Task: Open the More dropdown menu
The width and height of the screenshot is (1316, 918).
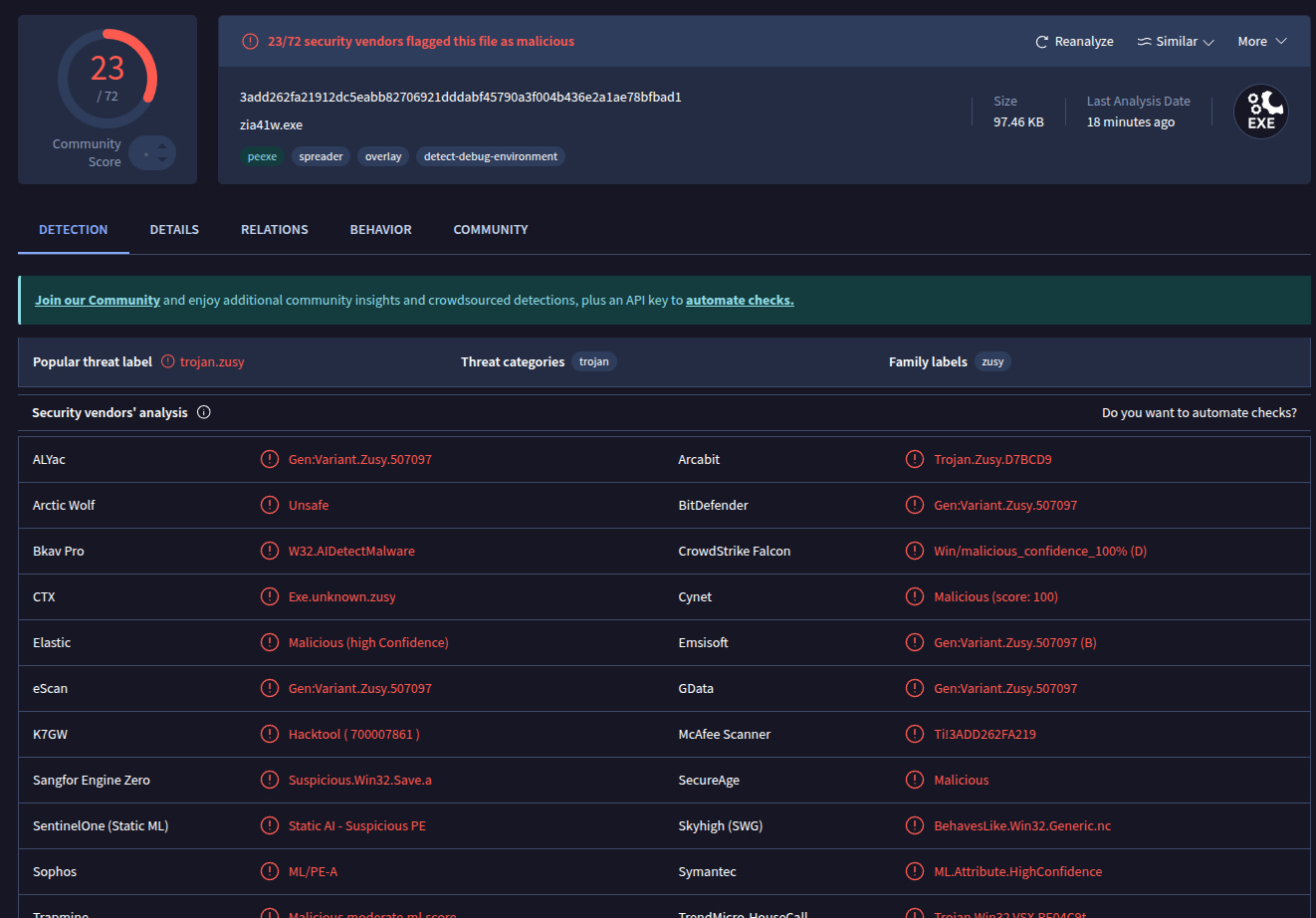Action: (1262, 42)
